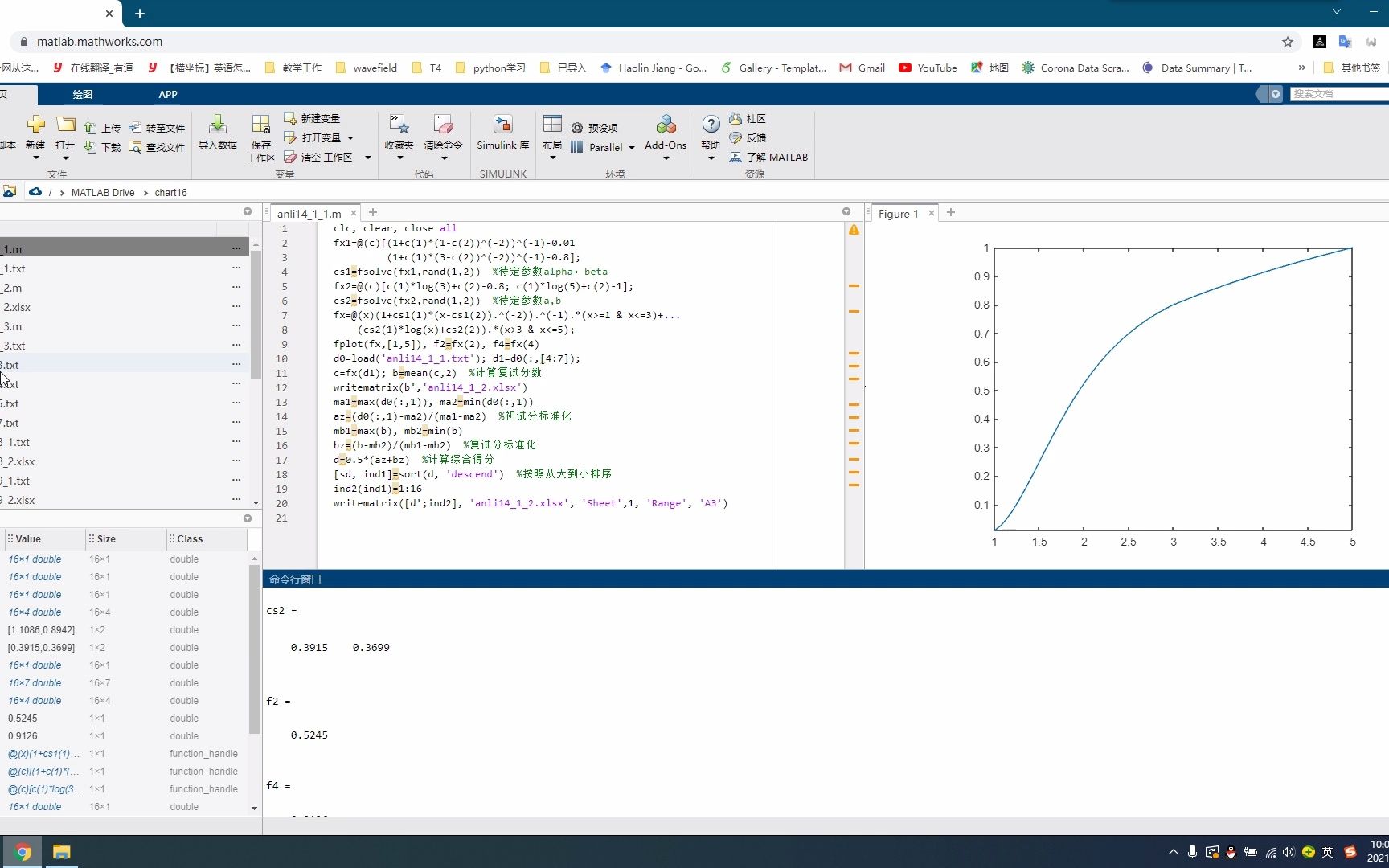Open Chrome from the Windows taskbar

(x=23, y=852)
